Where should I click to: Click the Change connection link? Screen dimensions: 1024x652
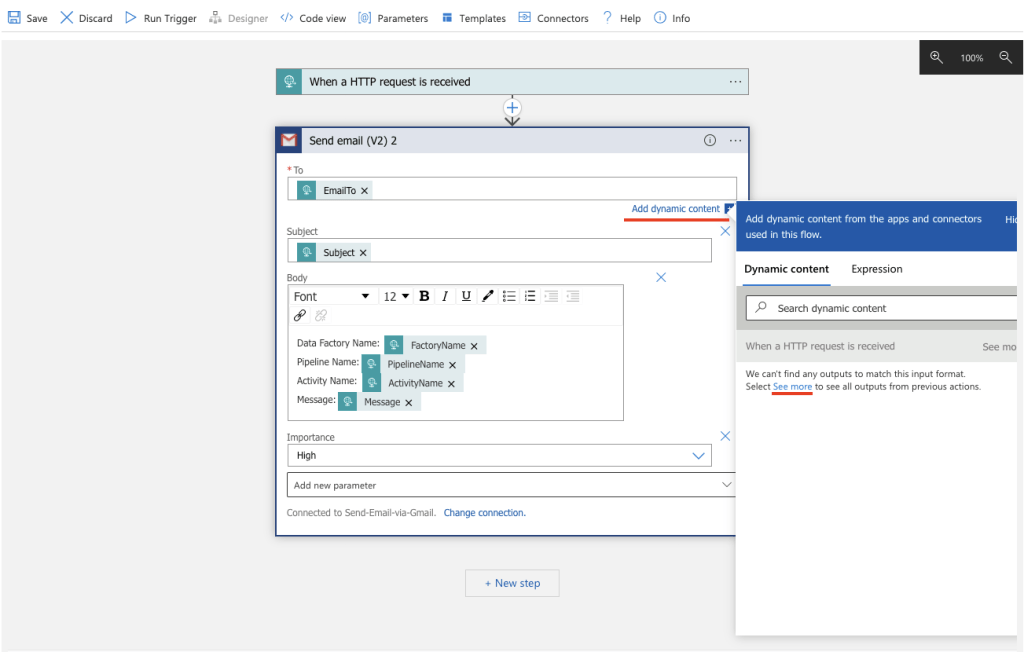coord(484,513)
